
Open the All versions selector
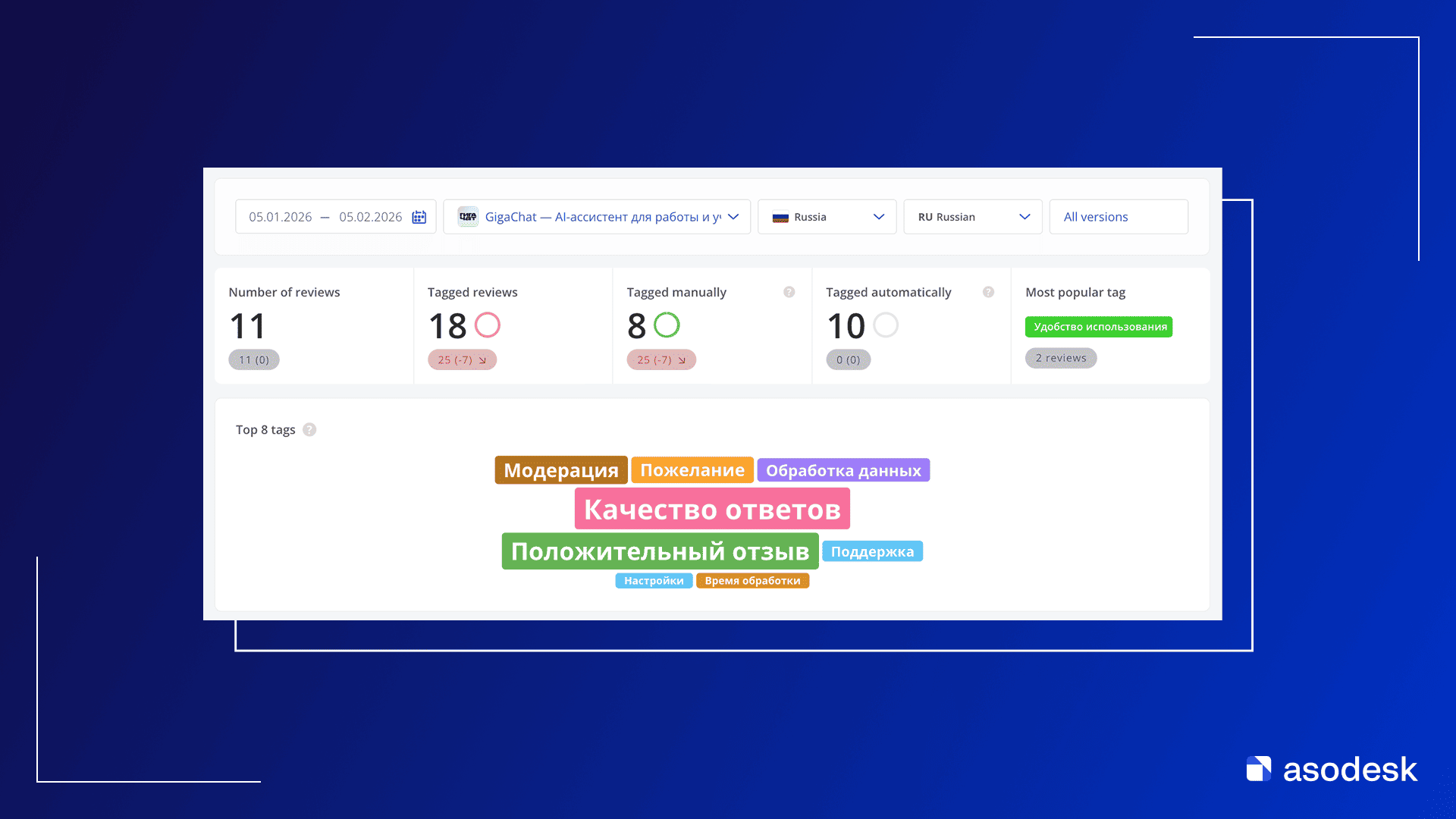(x=1118, y=217)
